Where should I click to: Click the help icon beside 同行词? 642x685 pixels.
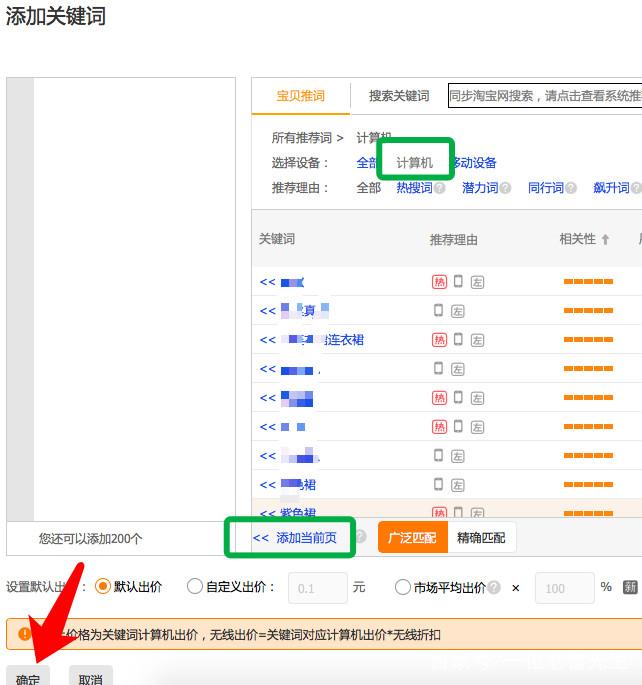click(x=571, y=188)
